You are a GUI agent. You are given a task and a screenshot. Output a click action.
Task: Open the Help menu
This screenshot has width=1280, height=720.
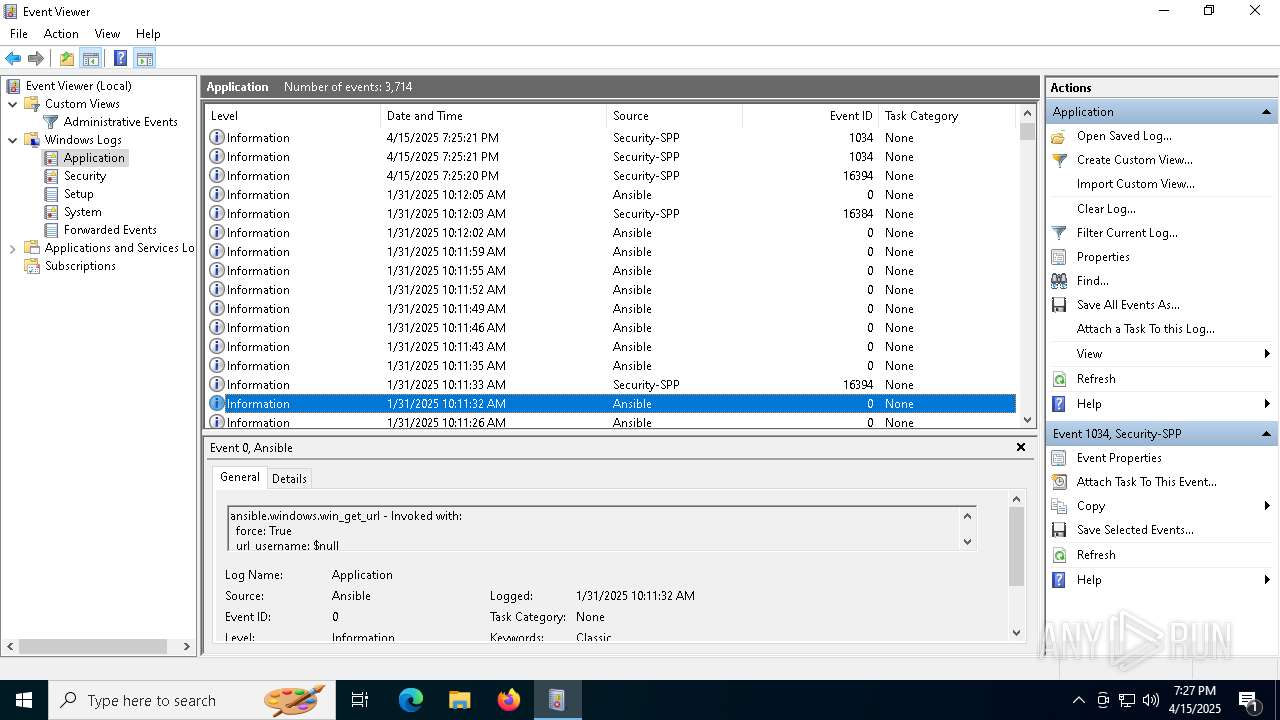[148, 34]
